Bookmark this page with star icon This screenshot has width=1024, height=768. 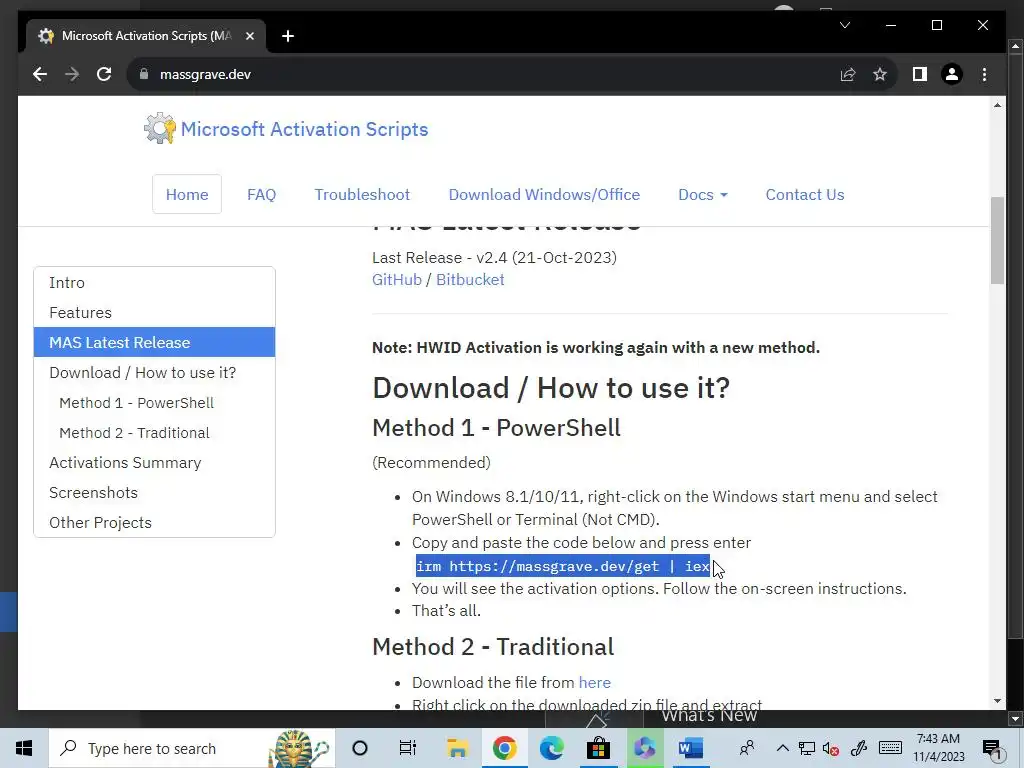(880, 74)
